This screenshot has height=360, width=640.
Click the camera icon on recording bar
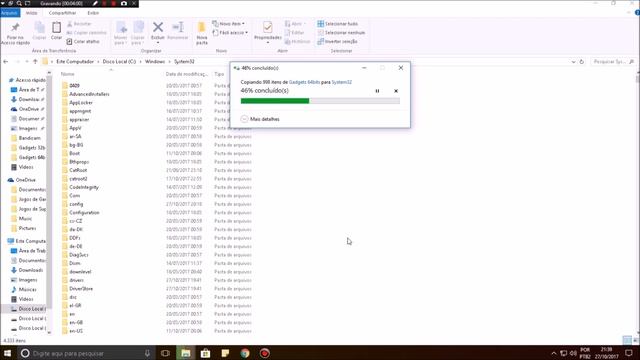click(124, 3)
